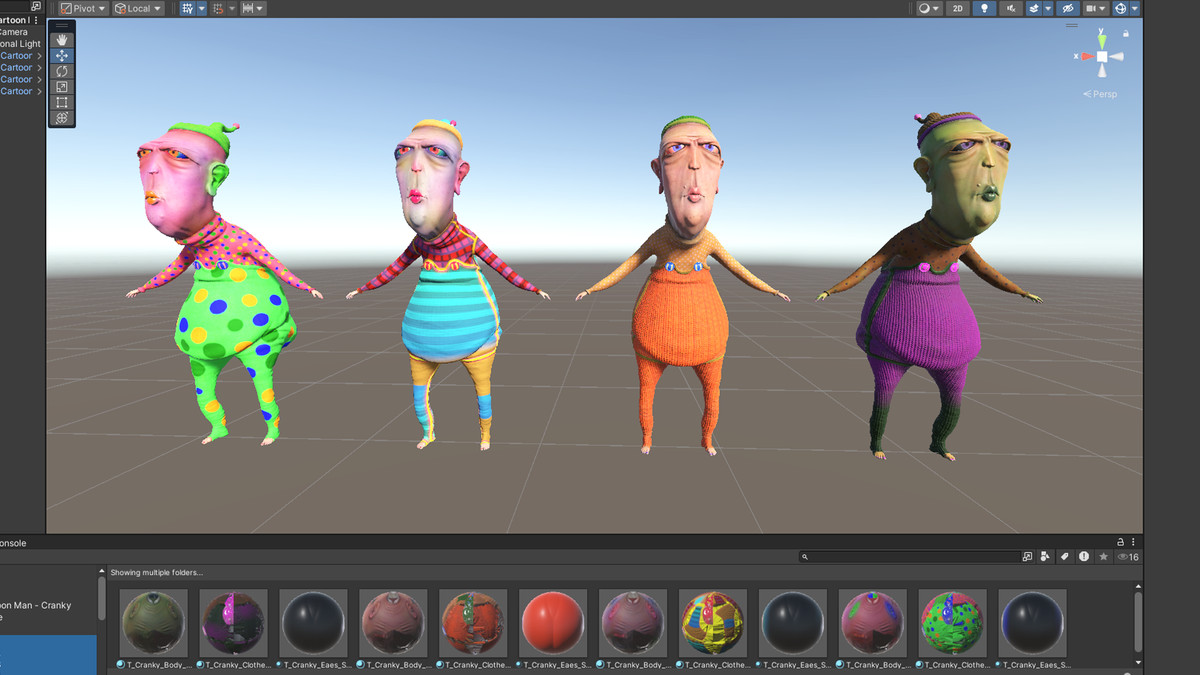Select the Move tool
The height and width of the screenshot is (675, 1200).
pyautogui.click(x=62, y=55)
